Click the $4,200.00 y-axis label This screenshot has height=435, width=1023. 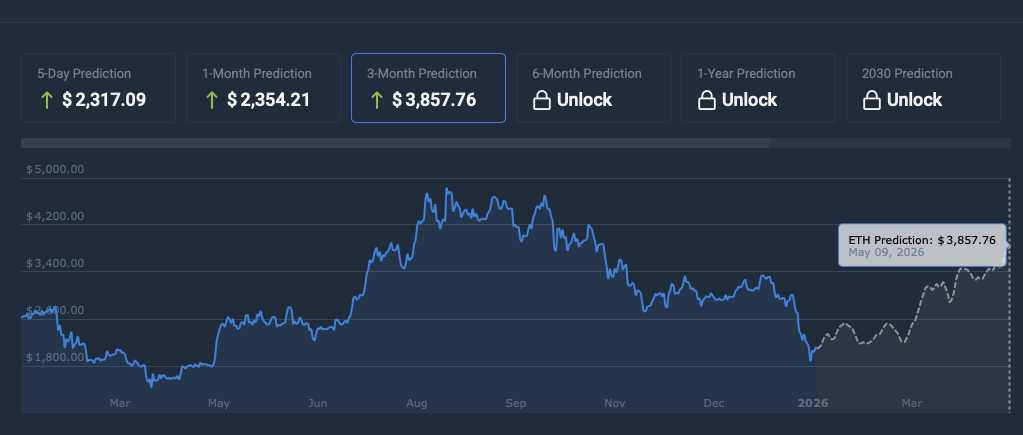pyautogui.click(x=55, y=217)
